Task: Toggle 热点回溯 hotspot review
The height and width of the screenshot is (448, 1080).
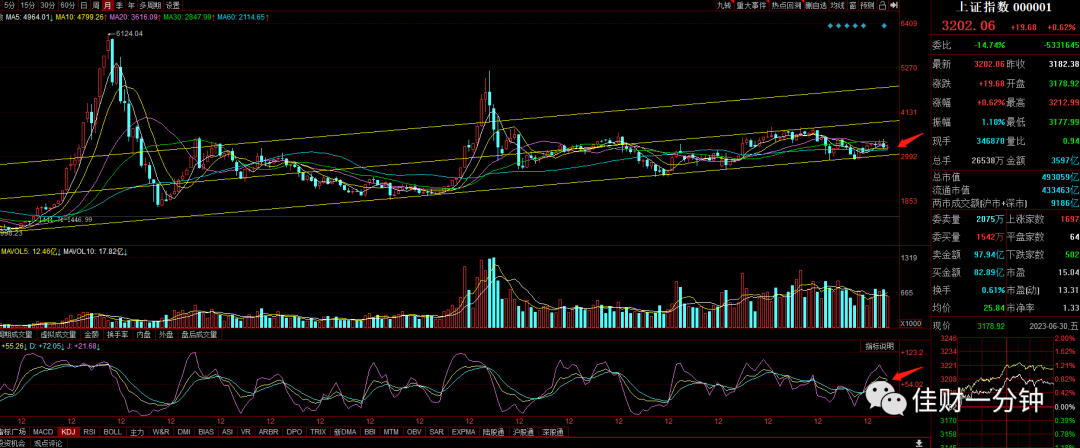Action: tap(786, 5)
